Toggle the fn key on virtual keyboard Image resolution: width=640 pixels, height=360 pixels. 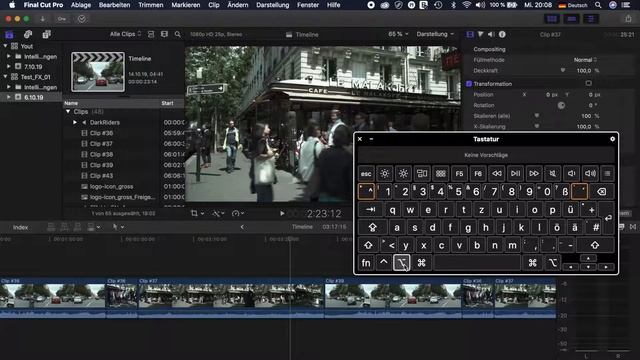point(366,263)
